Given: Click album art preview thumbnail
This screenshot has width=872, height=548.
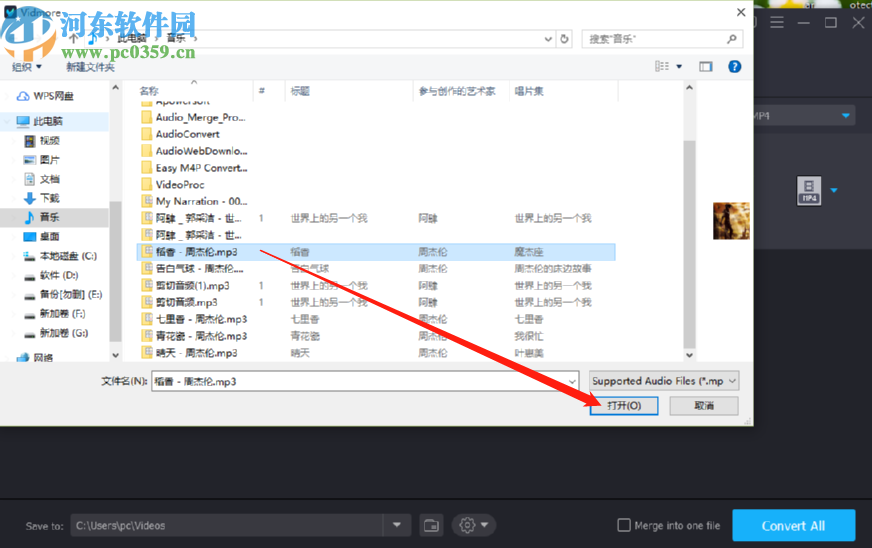Looking at the screenshot, I should (731, 221).
